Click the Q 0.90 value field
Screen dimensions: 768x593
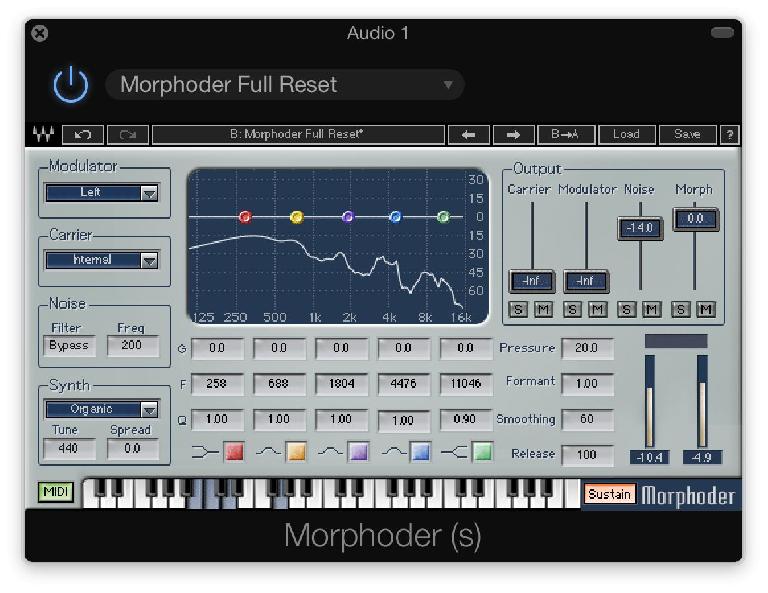pyautogui.click(x=466, y=420)
